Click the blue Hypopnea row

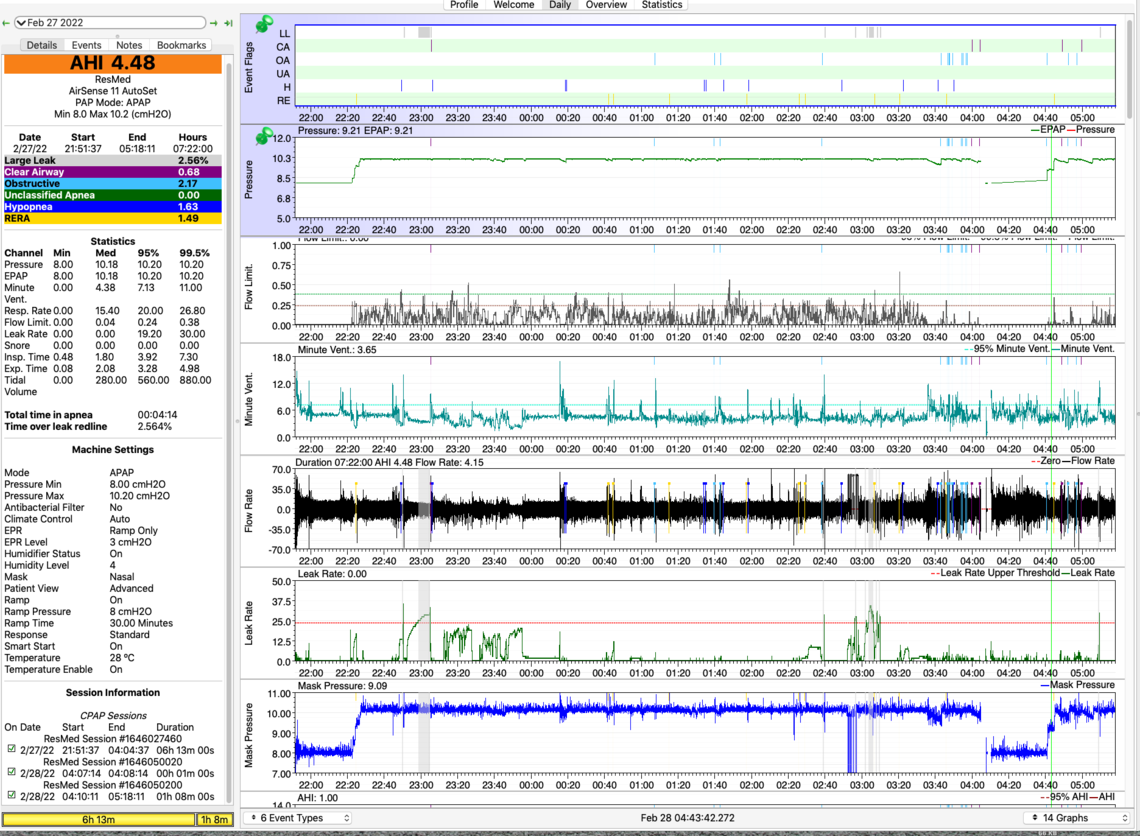[113, 207]
